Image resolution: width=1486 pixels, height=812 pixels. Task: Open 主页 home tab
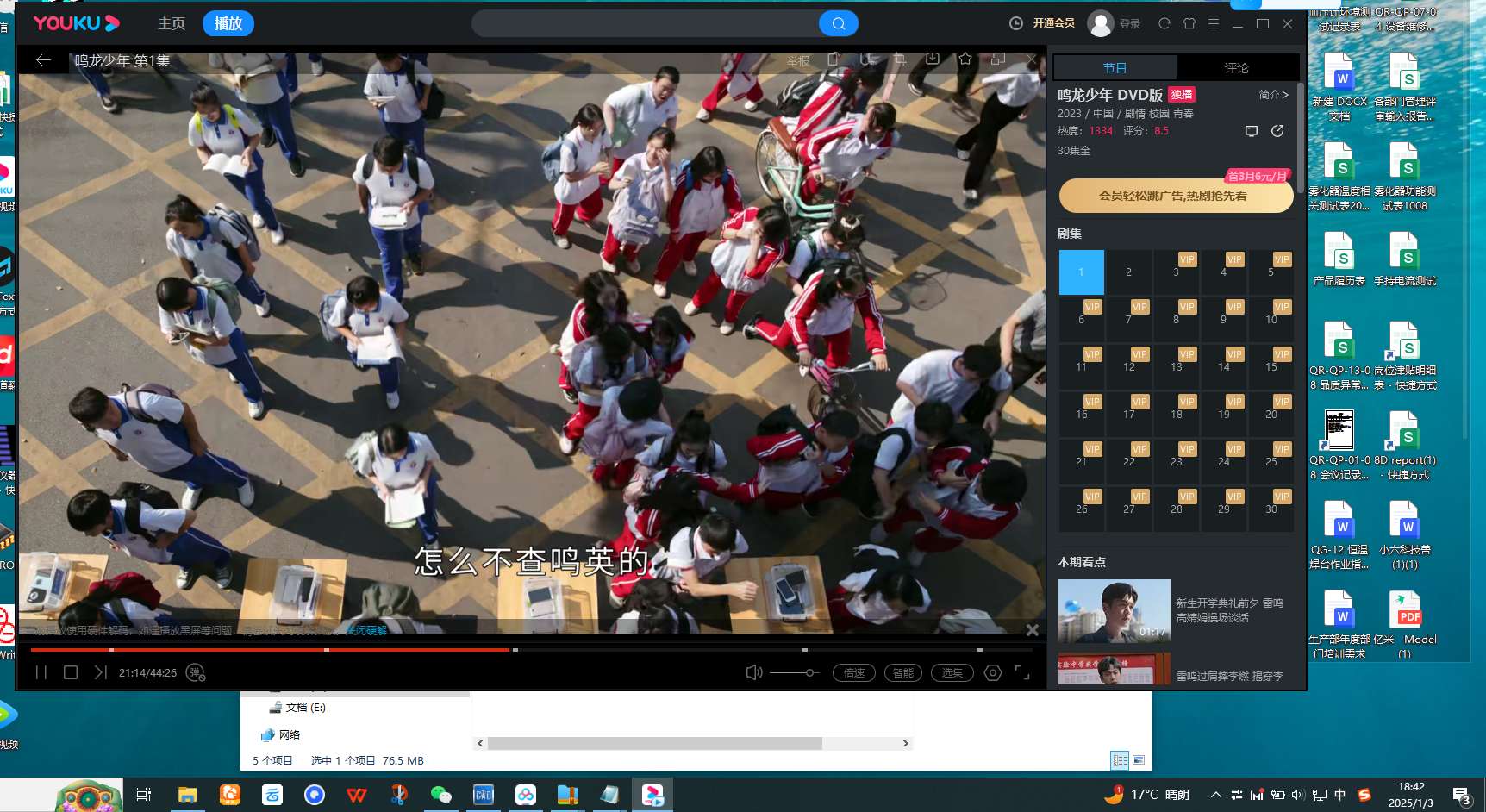[172, 23]
